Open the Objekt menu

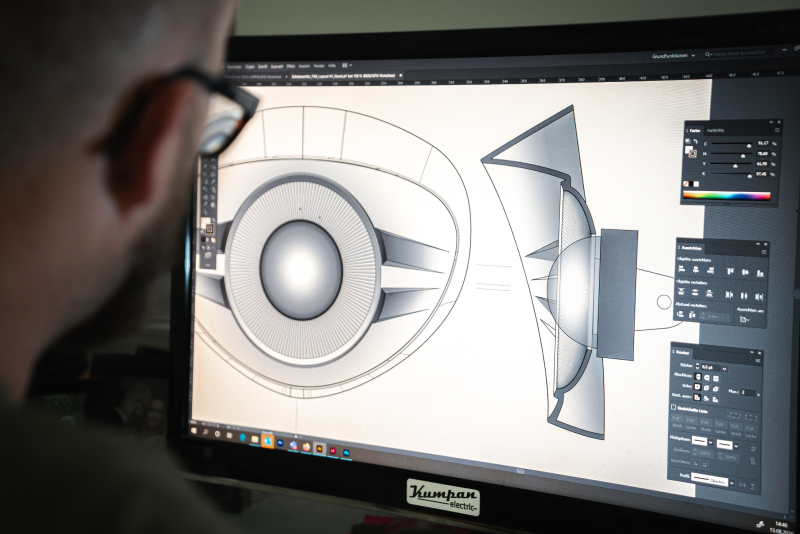(x=249, y=67)
